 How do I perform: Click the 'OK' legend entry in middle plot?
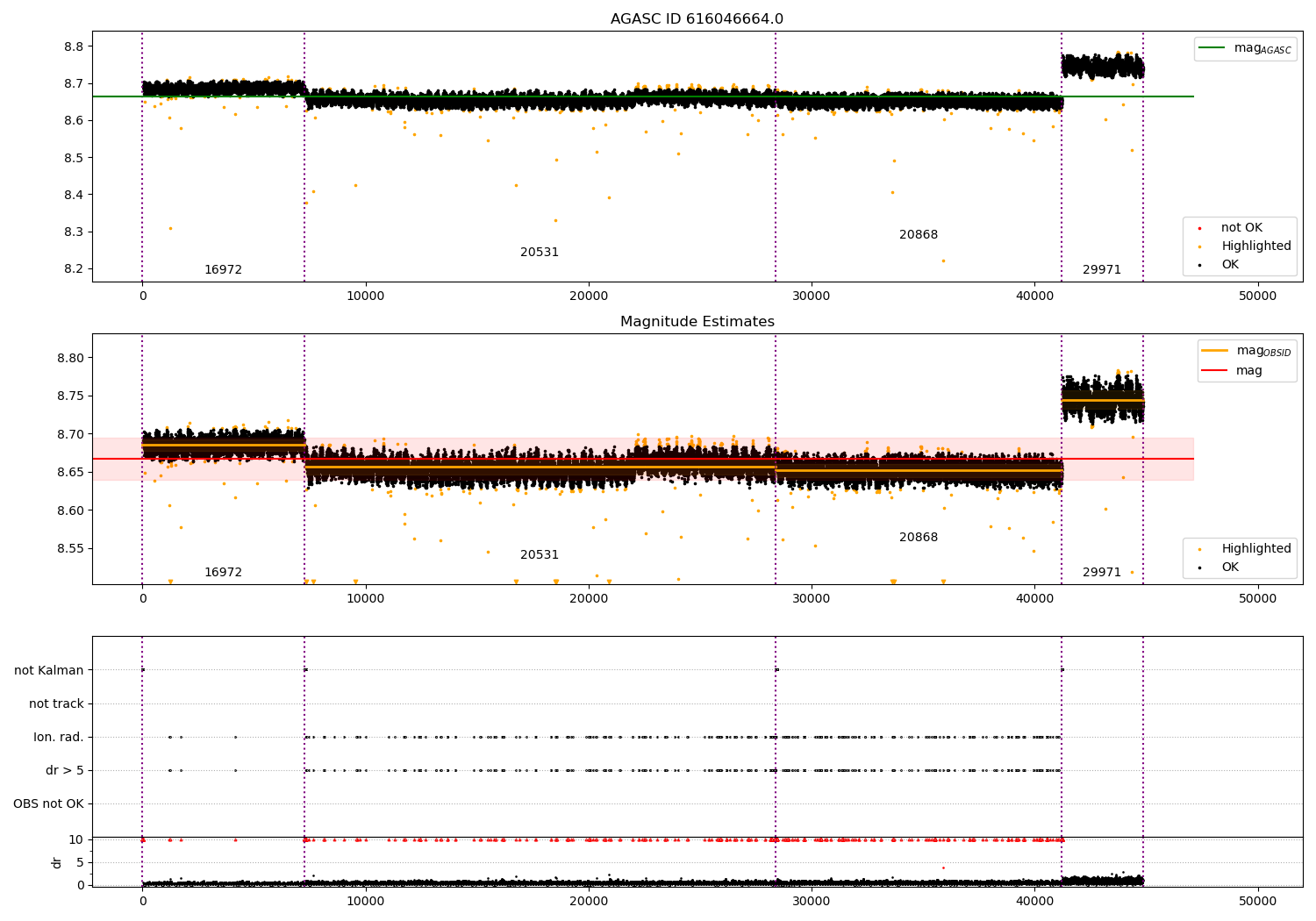(1219, 568)
